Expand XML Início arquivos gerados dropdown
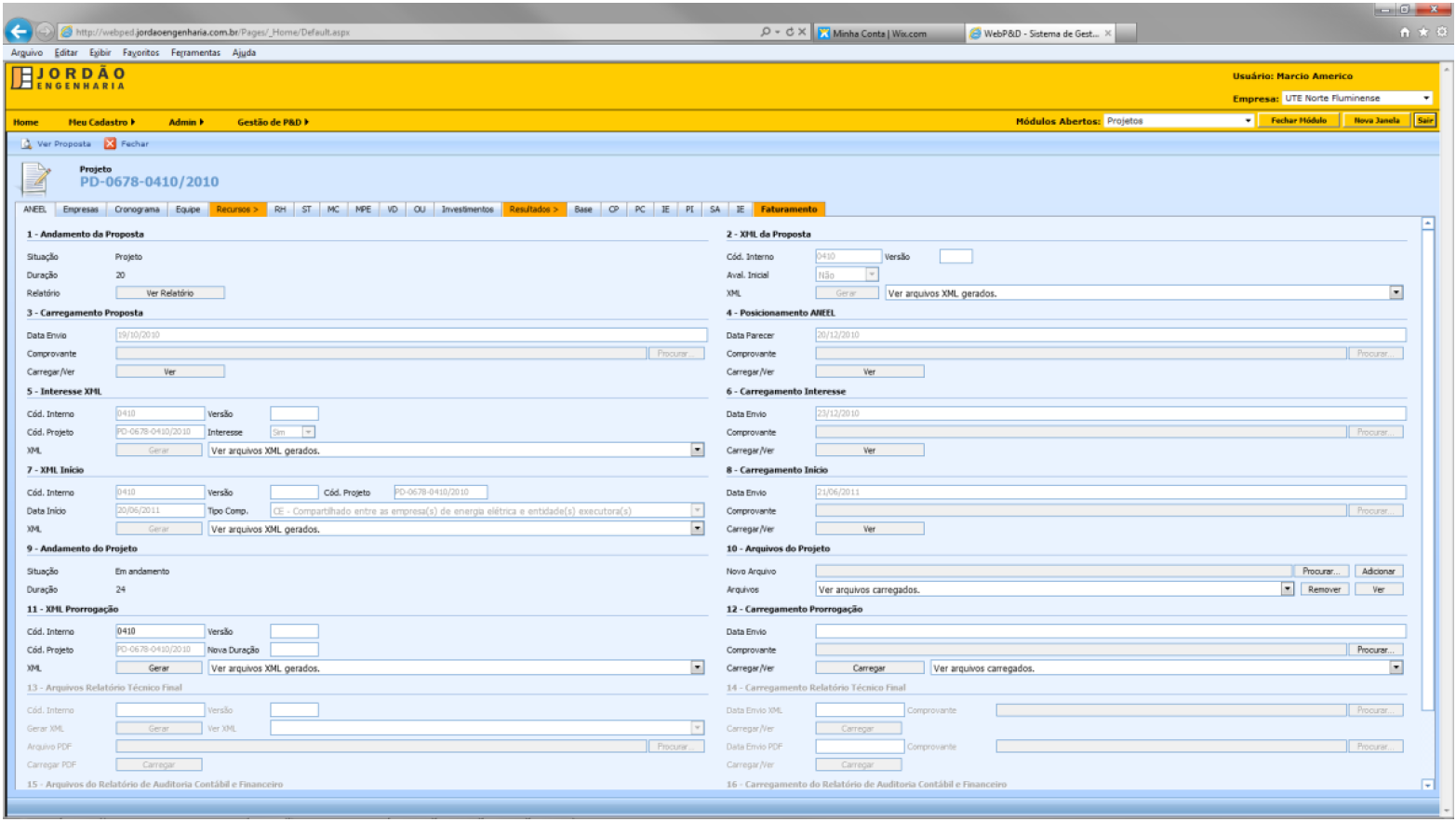 pyautogui.click(x=697, y=529)
